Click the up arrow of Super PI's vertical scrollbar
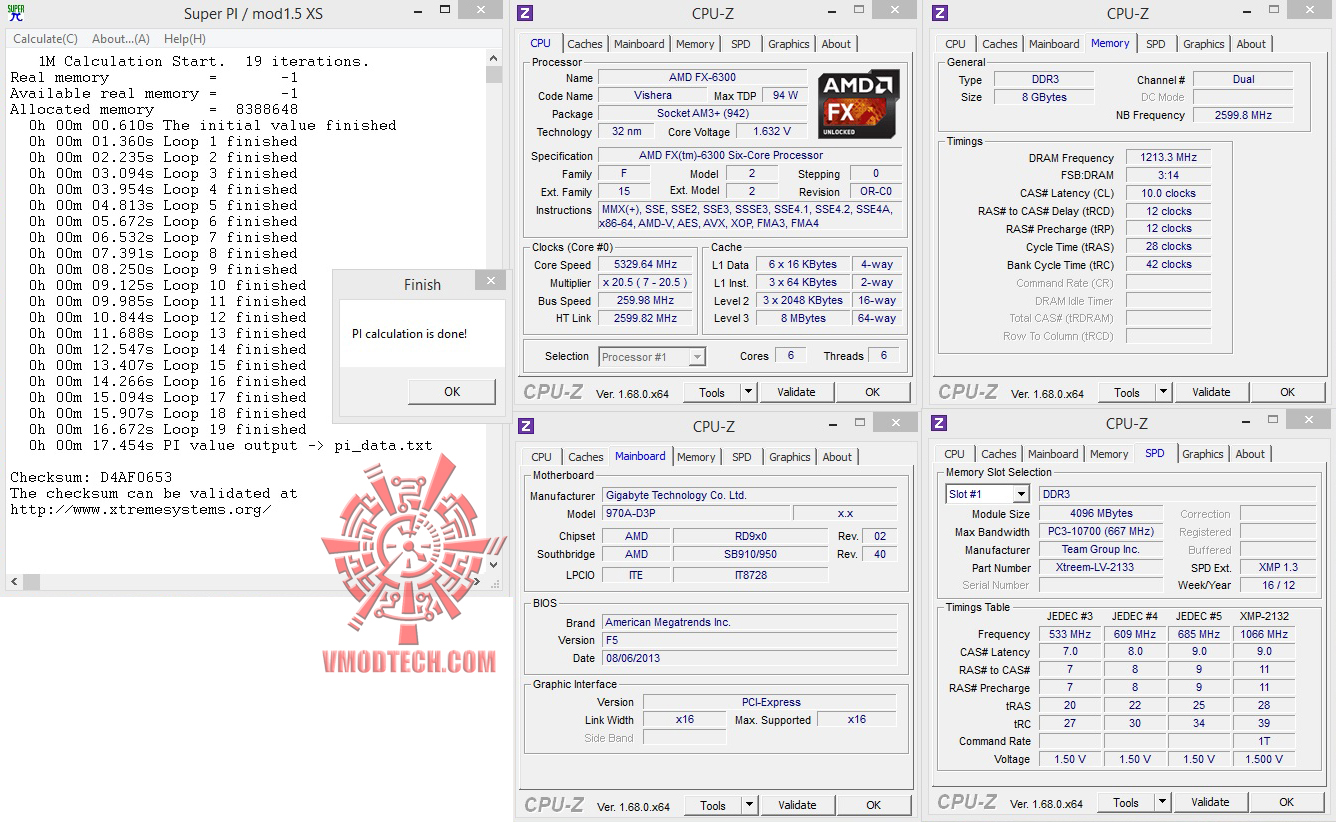 pyautogui.click(x=494, y=60)
